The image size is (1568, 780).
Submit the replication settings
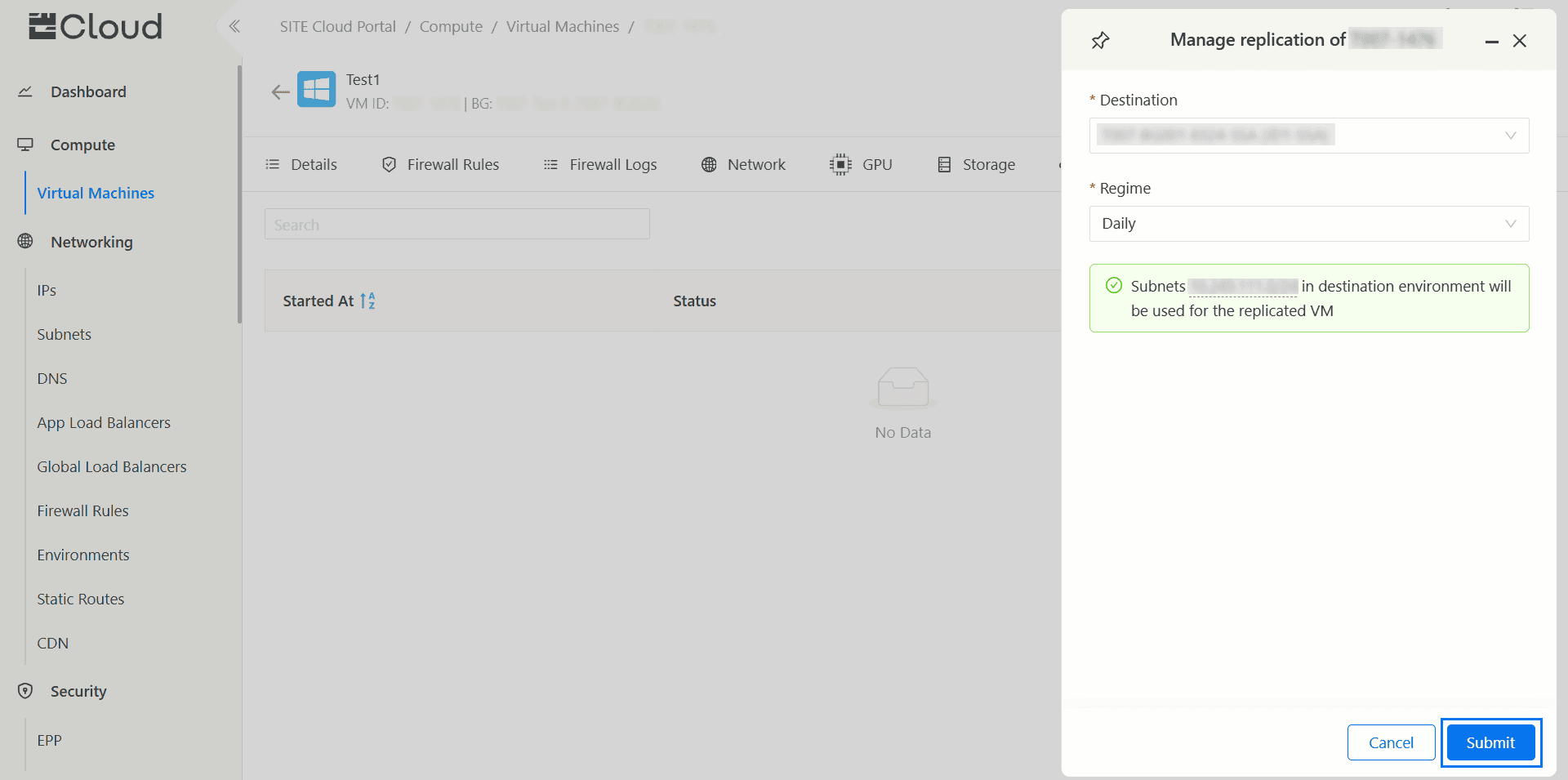click(x=1490, y=742)
